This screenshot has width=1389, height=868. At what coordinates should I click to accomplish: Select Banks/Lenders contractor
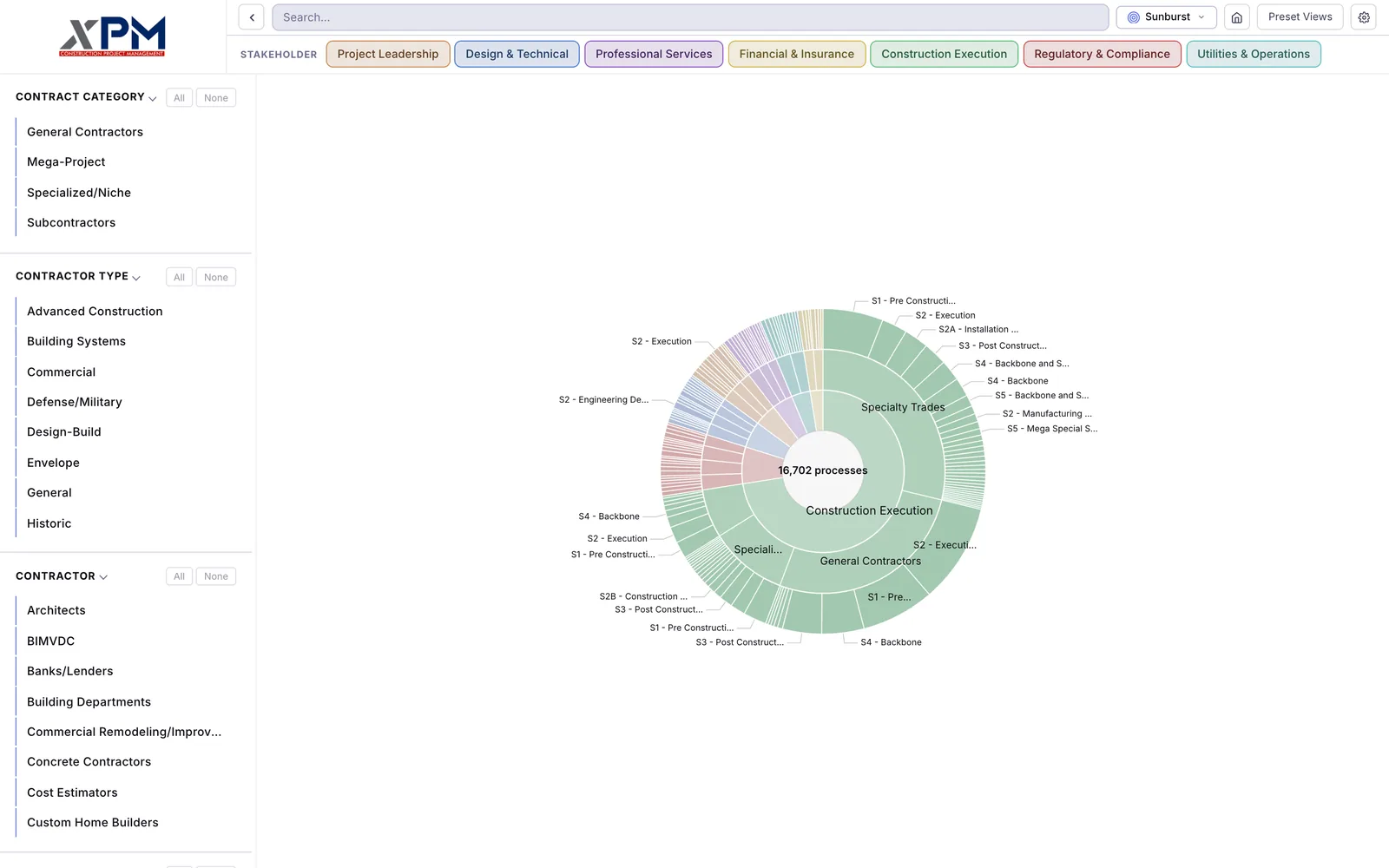[x=70, y=671]
